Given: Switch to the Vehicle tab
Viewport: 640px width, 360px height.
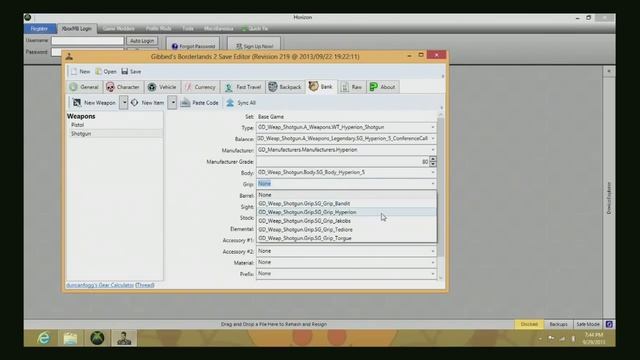Looking at the screenshot, I should point(162,87).
